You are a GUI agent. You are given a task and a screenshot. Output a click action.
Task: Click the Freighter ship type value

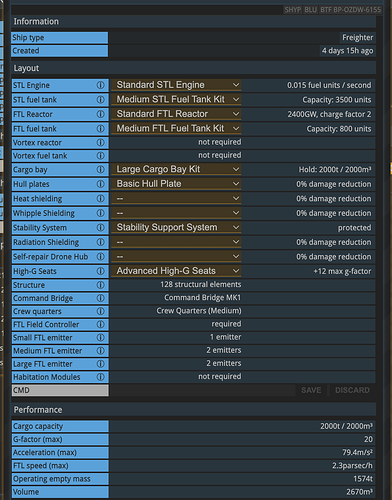[357, 38]
